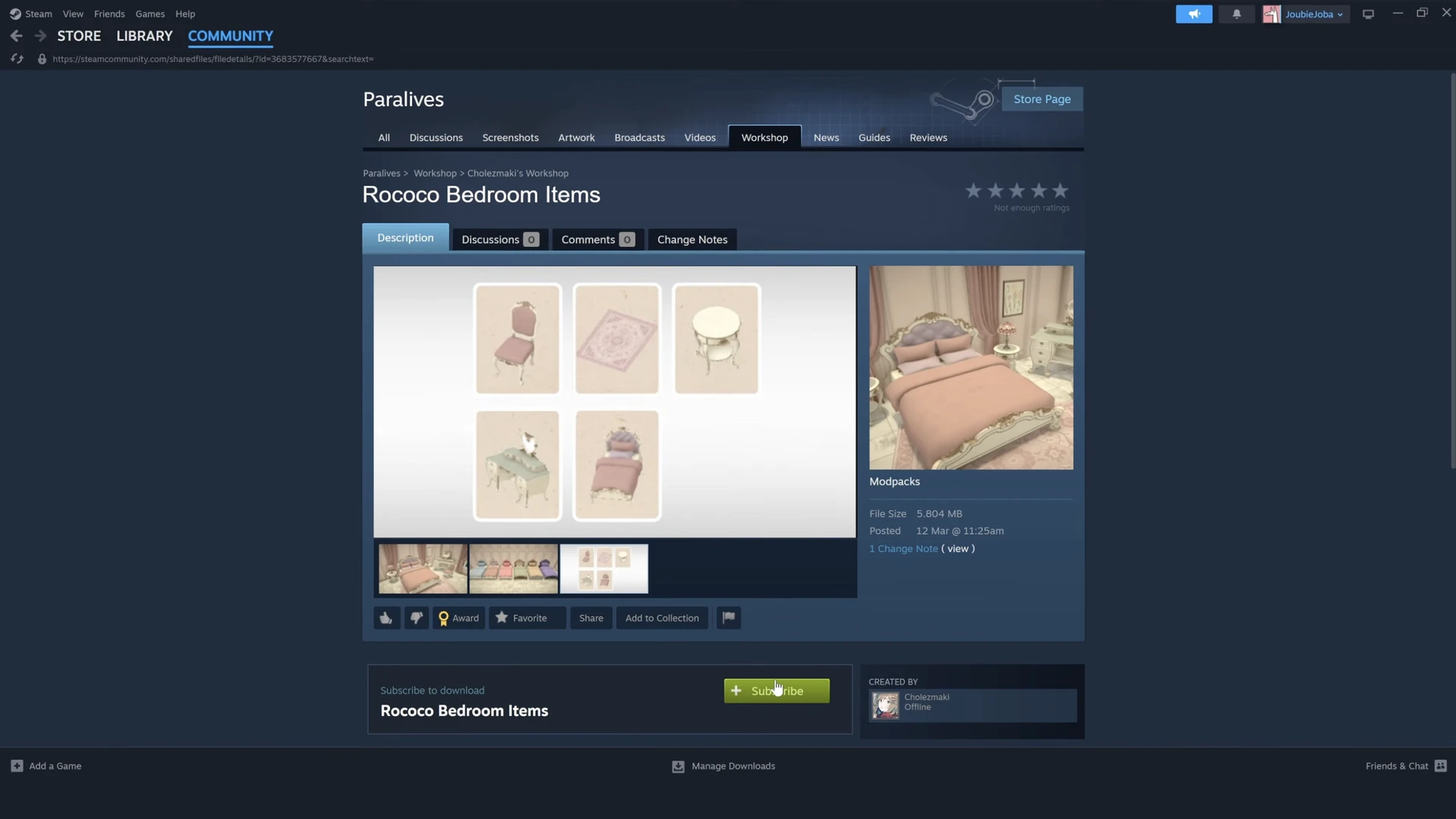The image size is (1456, 819).
Task: Open hub Discussions tab
Action: 436,137
